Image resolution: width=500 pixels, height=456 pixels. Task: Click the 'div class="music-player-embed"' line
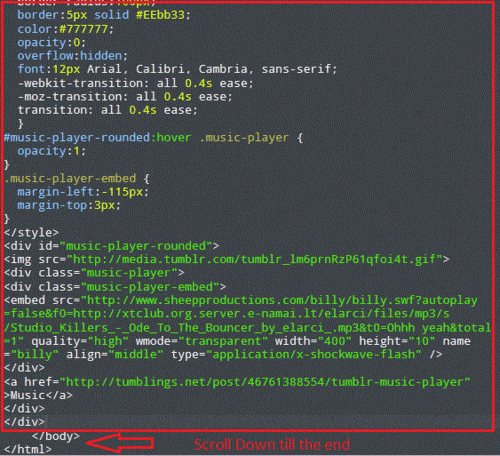click(115, 287)
